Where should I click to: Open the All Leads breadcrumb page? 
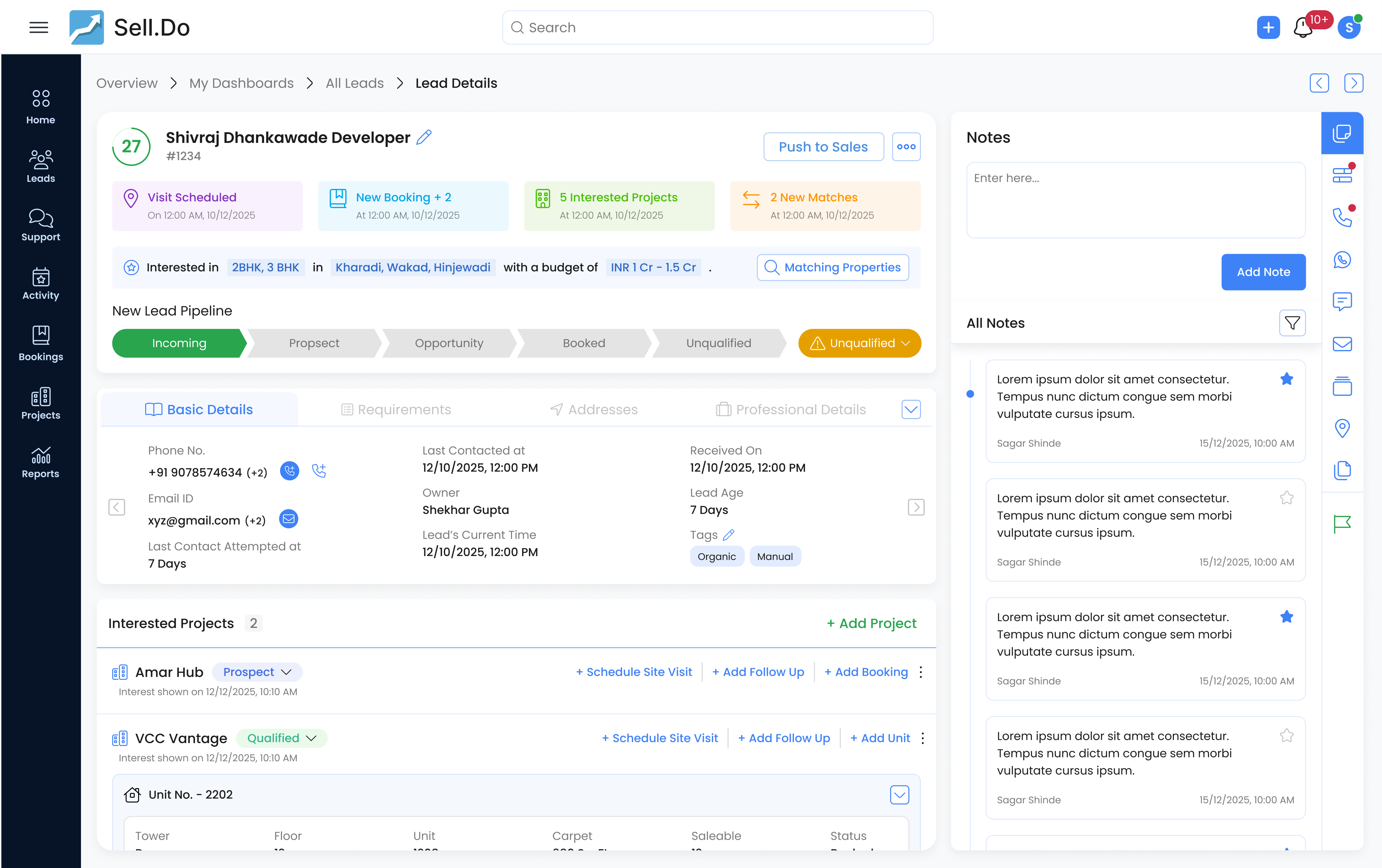[x=354, y=83]
